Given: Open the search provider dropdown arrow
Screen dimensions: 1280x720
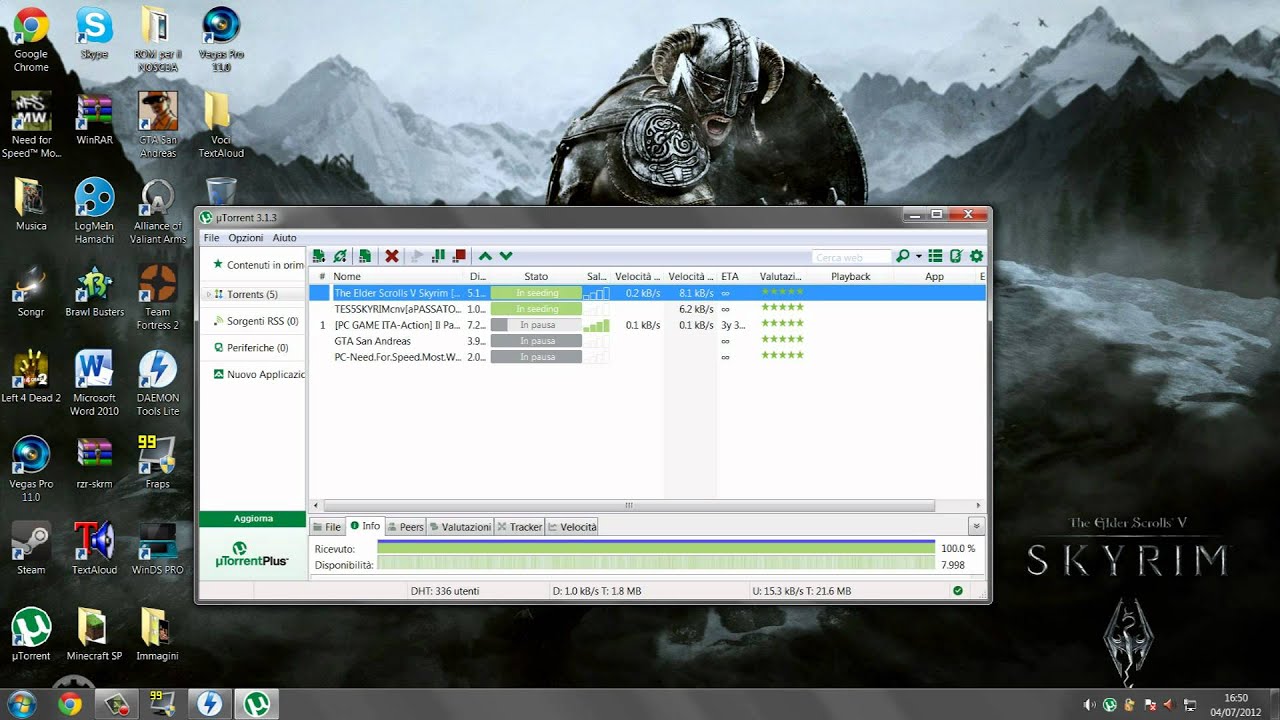Looking at the screenshot, I should (918, 257).
